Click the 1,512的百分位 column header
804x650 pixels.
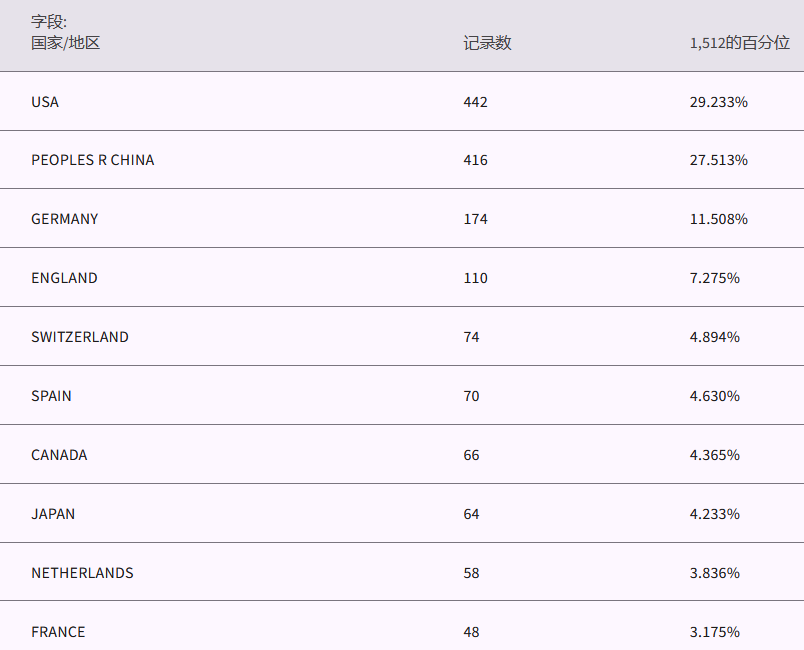click(739, 43)
